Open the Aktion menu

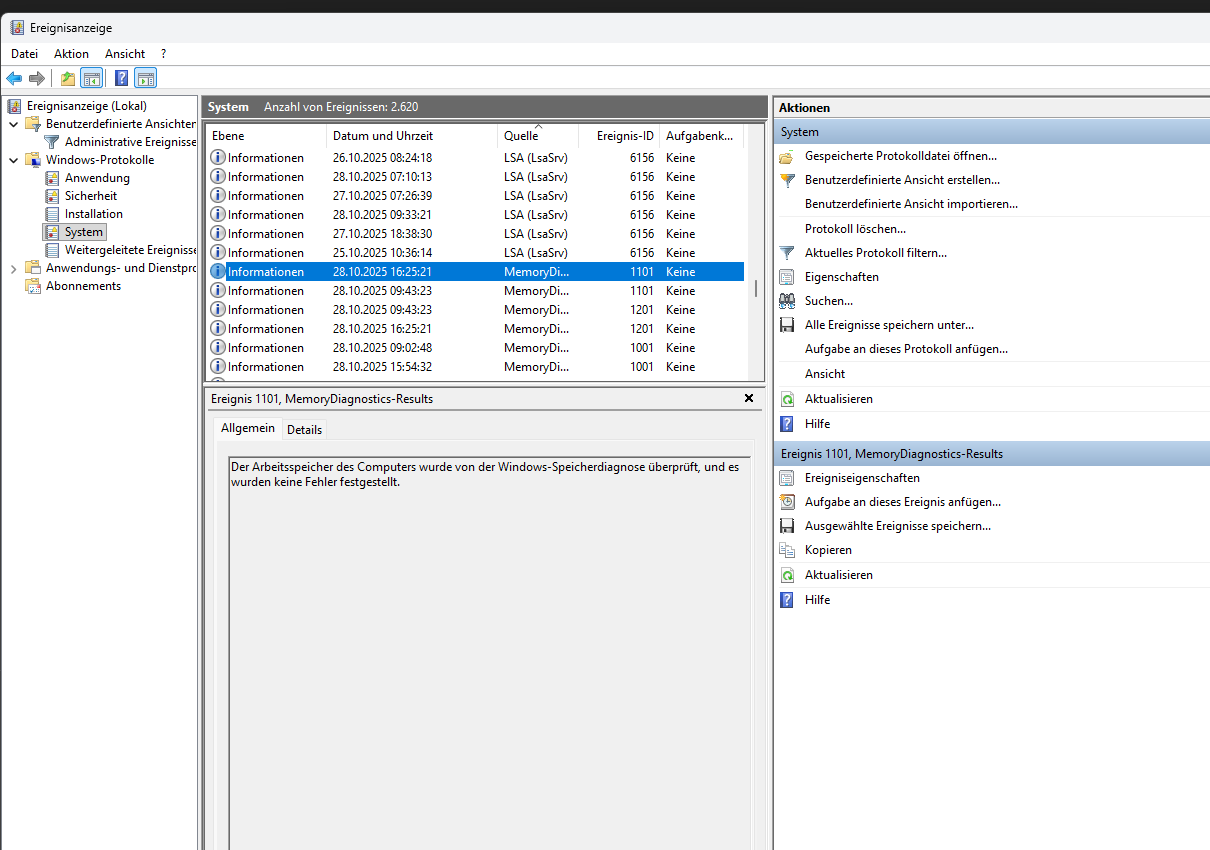tap(71, 54)
